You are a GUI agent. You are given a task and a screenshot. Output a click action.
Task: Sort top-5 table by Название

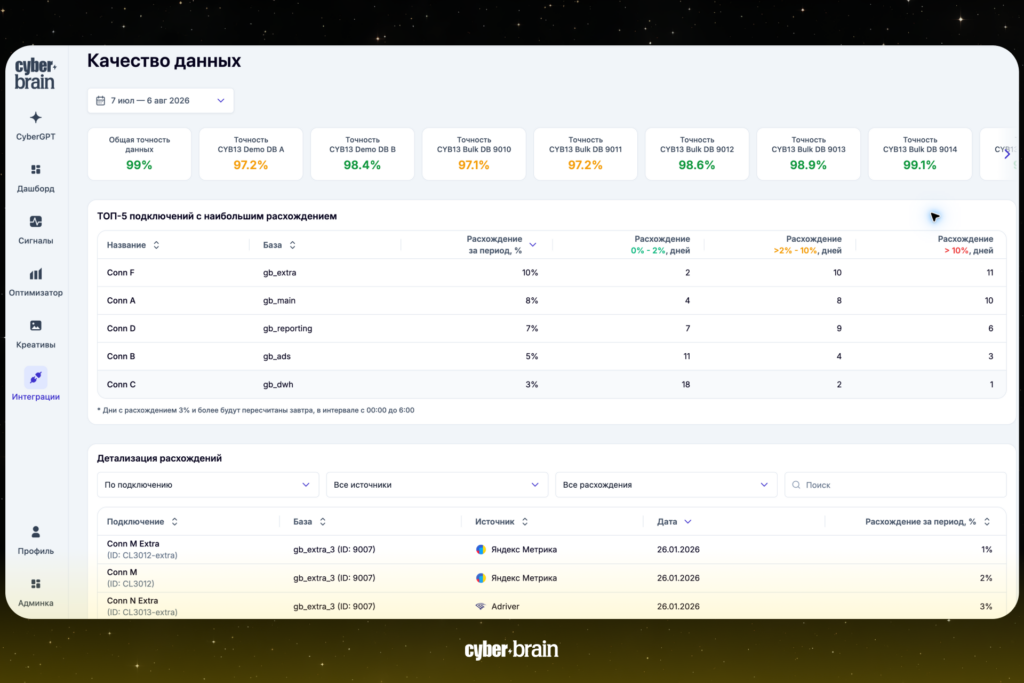pos(156,245)
